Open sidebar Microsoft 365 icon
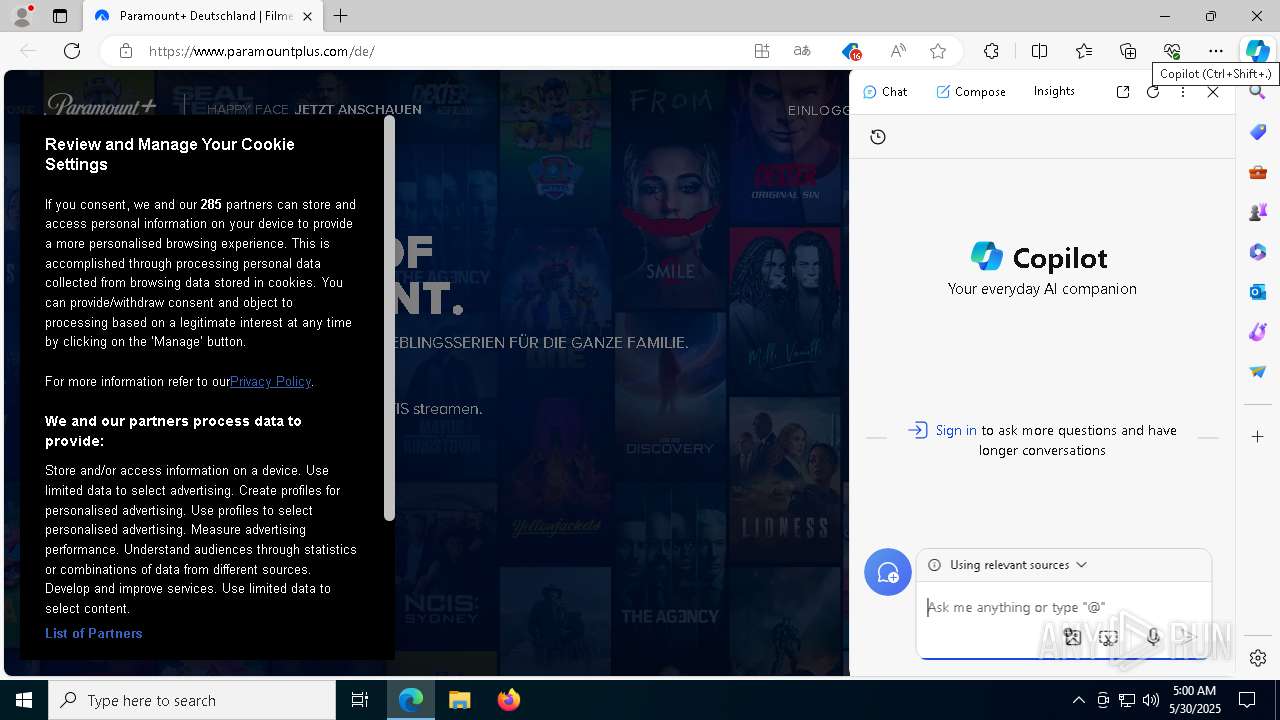1280x720 pixels. tap(1258, 252)
